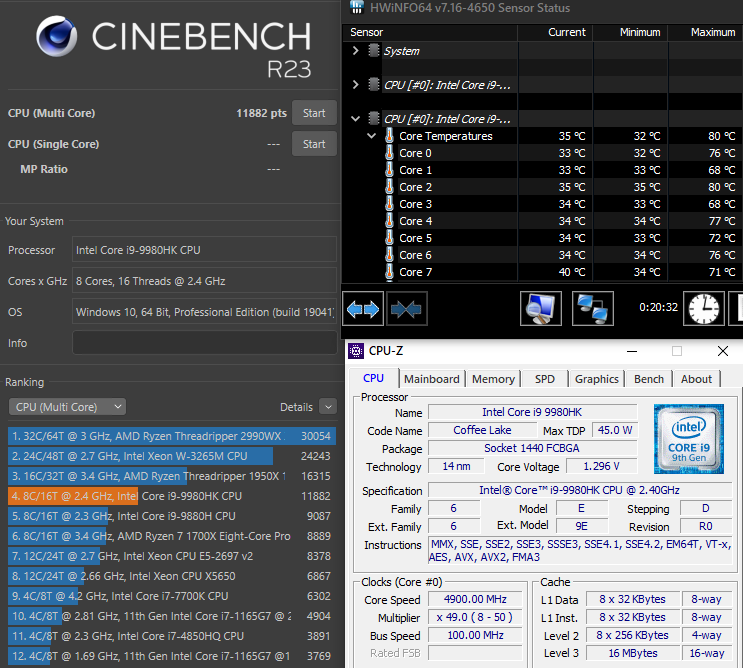Click the empty Info input field
The image size is (743, 668).
204,343
